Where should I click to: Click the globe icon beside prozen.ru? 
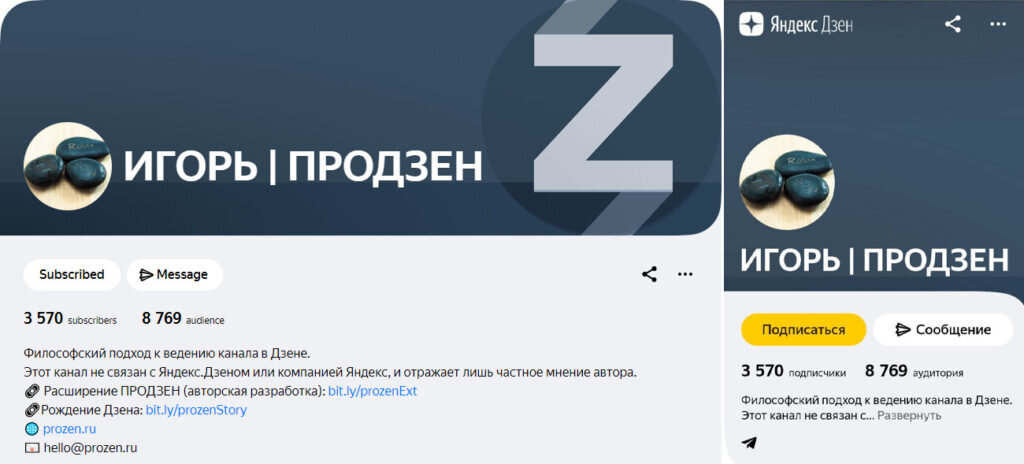pyautogui.click(x=31, y=429)
